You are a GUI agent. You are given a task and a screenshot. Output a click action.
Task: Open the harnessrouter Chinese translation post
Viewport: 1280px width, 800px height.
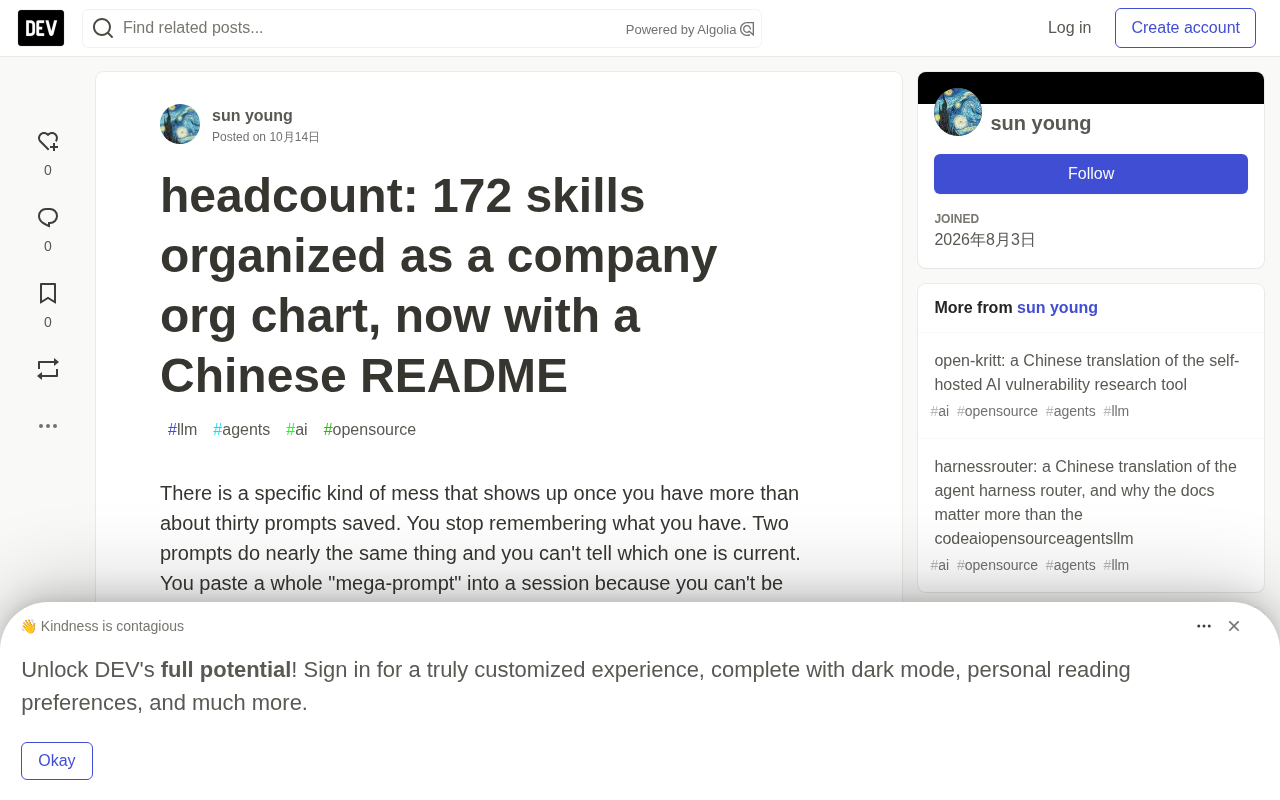pyautogui.click(x=1086, y=503)
